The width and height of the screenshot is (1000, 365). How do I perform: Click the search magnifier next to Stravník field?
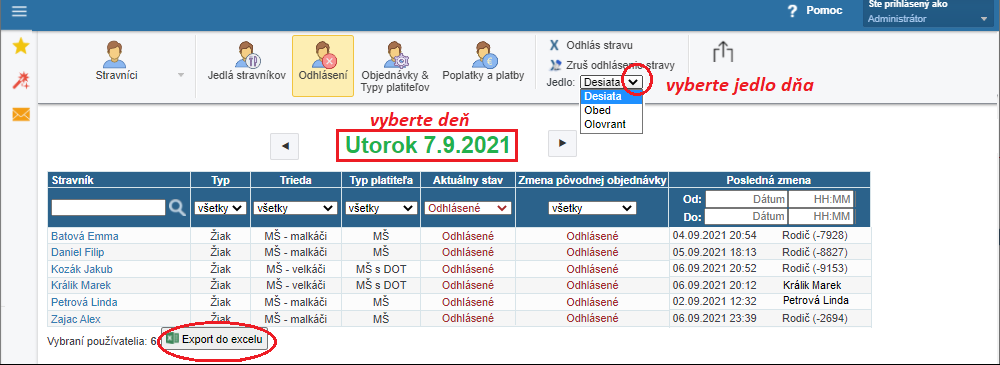[x=177, y=207]
